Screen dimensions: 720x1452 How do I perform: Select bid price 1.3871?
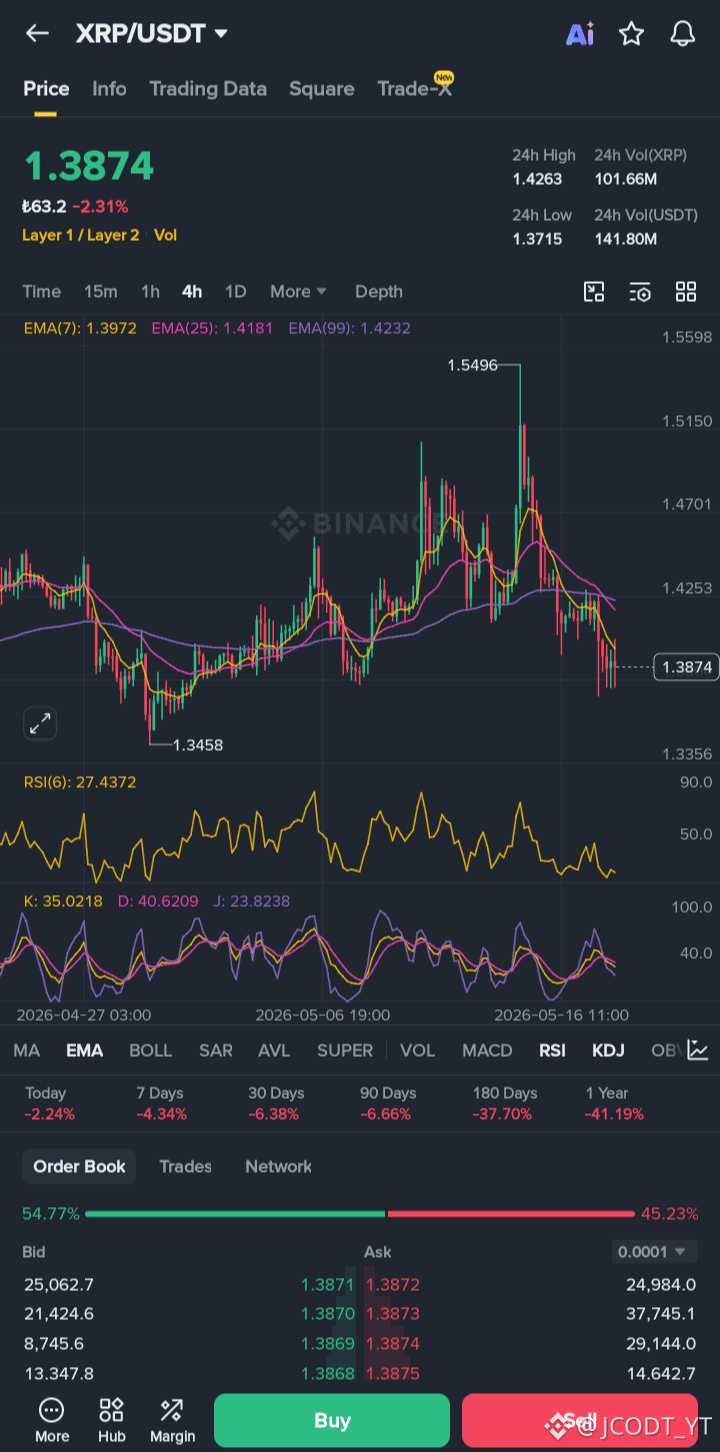pyautogui.click(x=328, y=1284)
